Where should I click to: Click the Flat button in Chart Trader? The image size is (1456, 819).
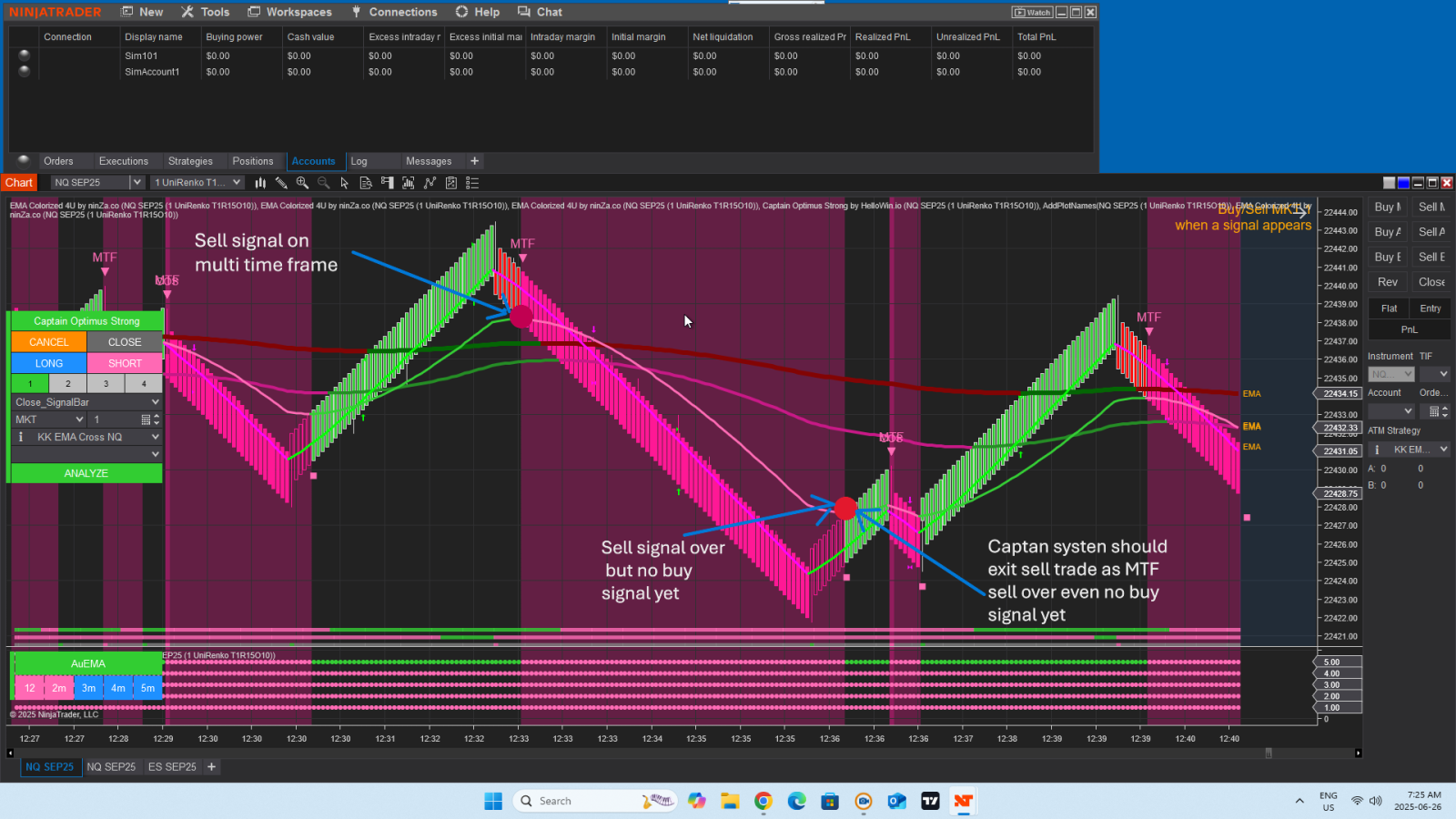(1389, 308)
